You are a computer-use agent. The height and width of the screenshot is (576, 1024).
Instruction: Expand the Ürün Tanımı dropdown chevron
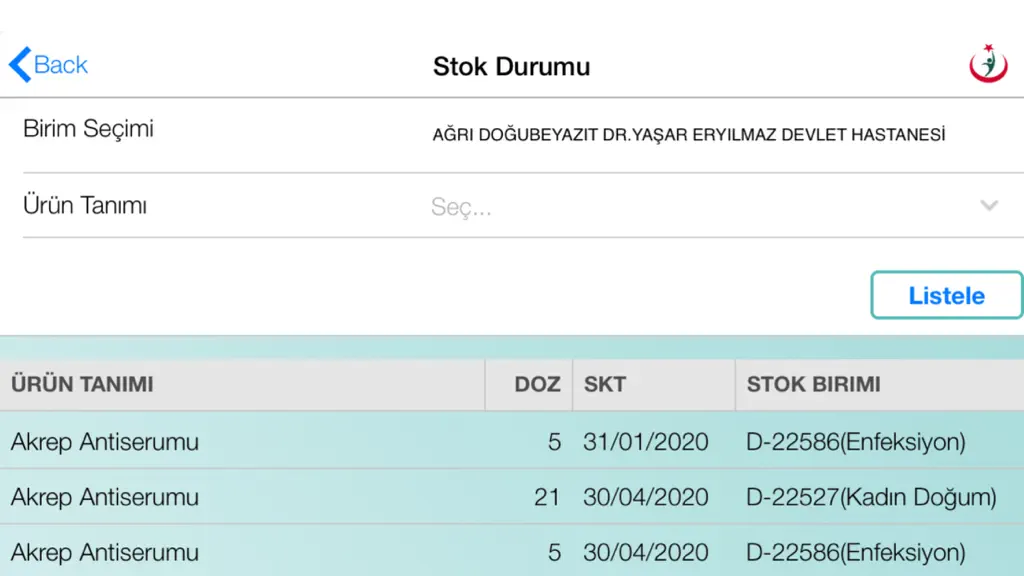click(x=989, y=206)
